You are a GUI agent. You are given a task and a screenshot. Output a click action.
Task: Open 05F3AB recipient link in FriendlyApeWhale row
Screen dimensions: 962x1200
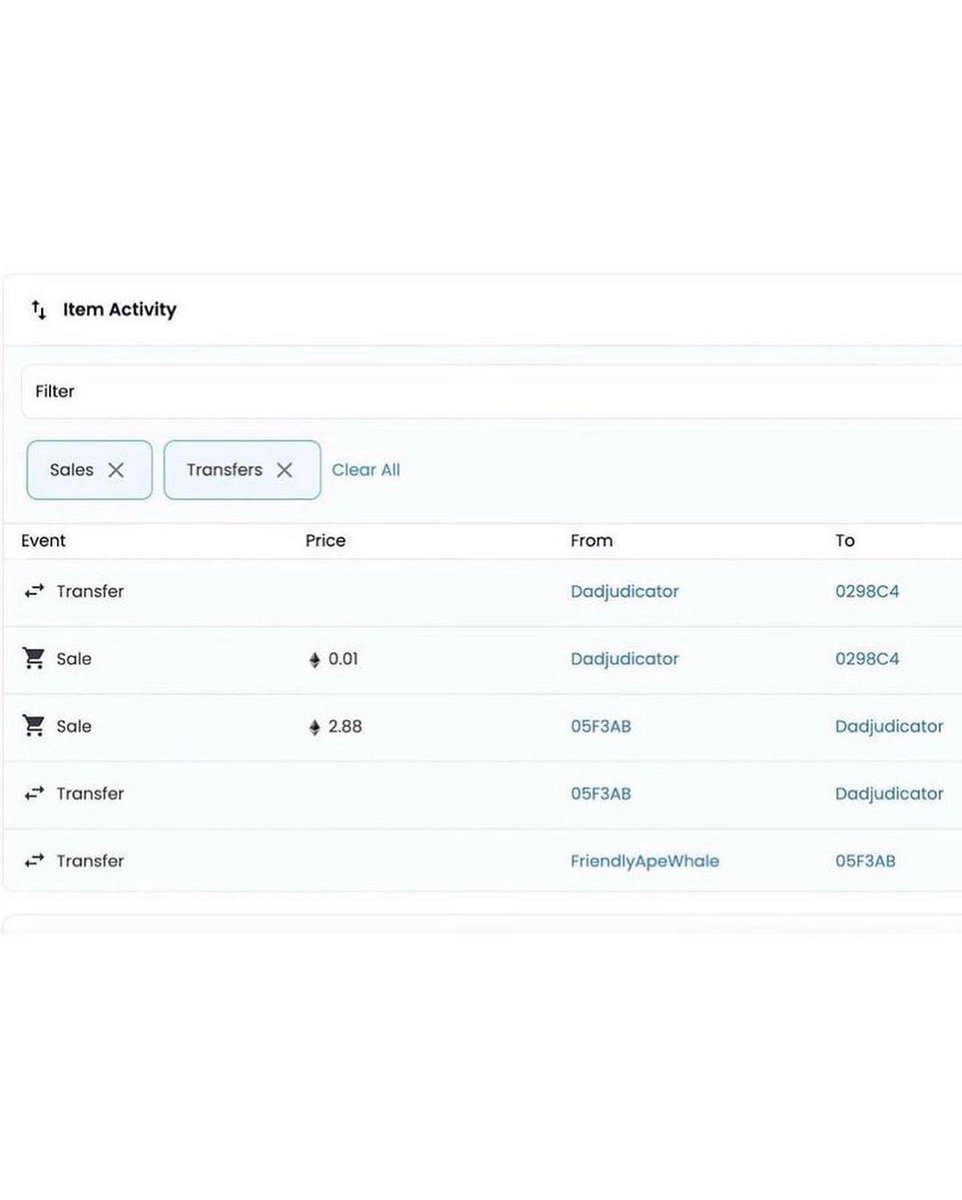(866, 860)
